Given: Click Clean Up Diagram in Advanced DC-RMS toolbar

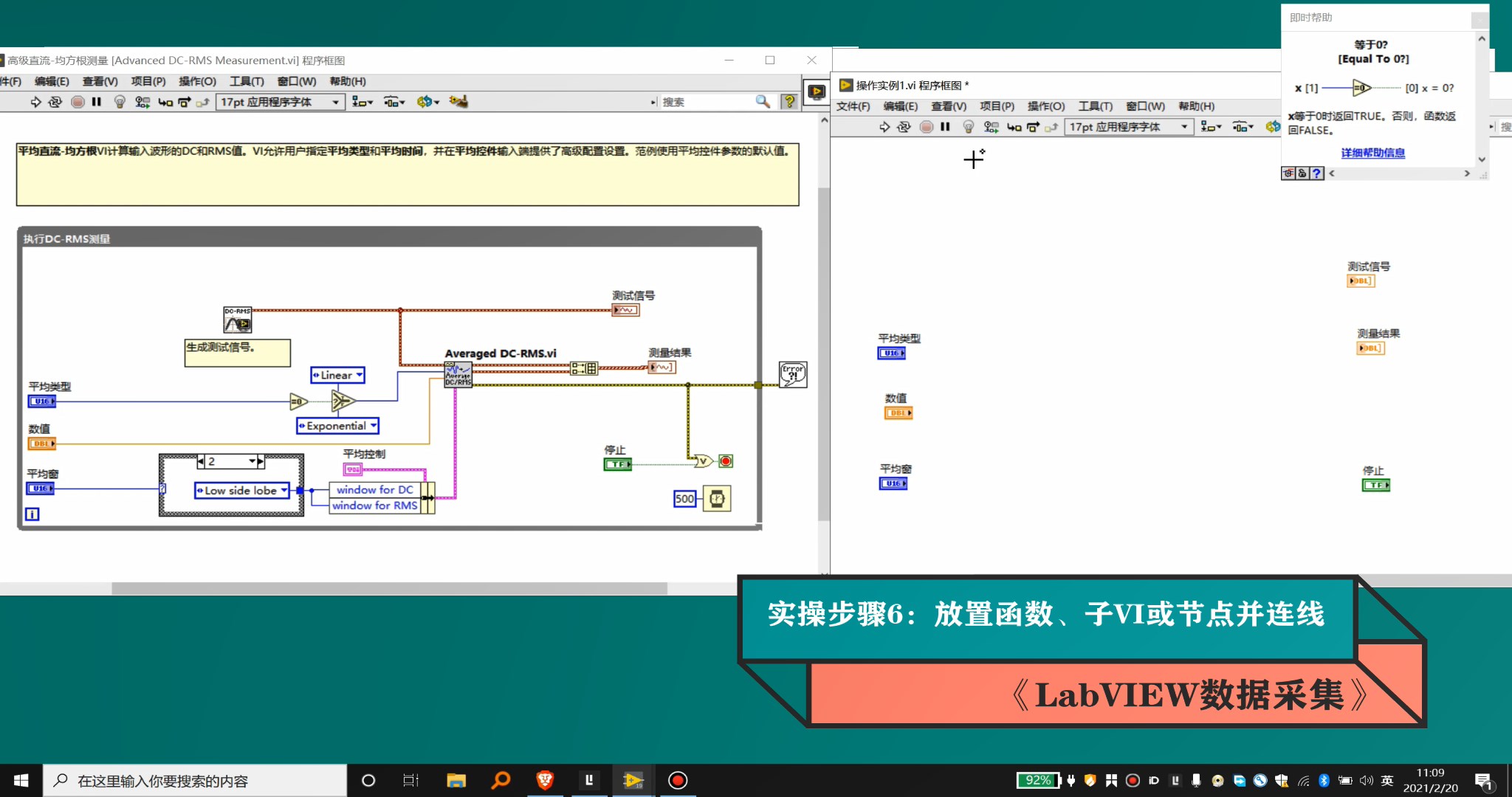Looking at the screenshot, I should coord(458,101).
